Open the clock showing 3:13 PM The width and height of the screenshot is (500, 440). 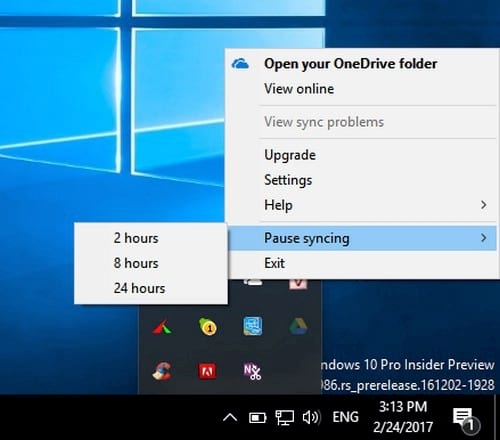(x=403, y=417)
